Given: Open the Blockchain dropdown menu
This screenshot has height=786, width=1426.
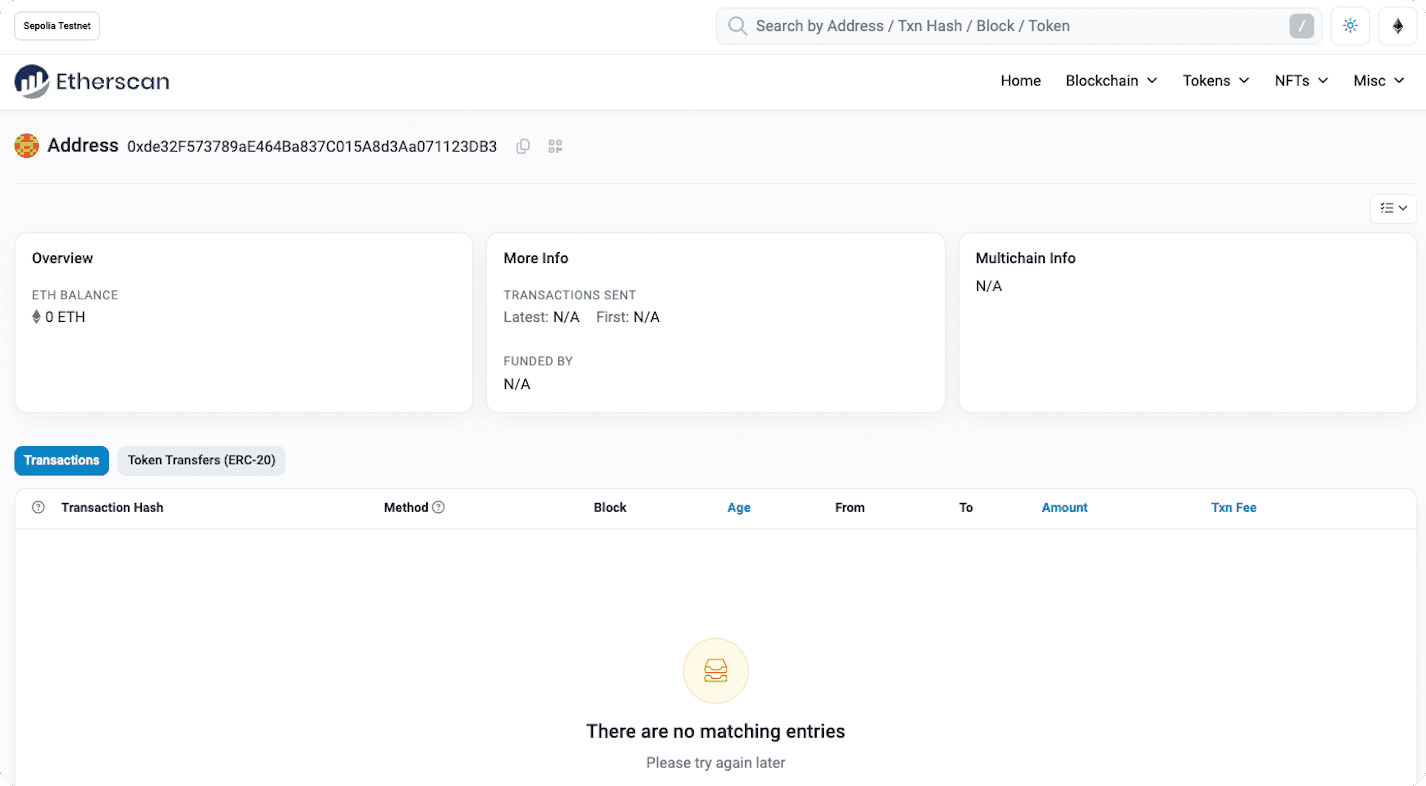Looking at the screenshot, I should (1110, 81).
